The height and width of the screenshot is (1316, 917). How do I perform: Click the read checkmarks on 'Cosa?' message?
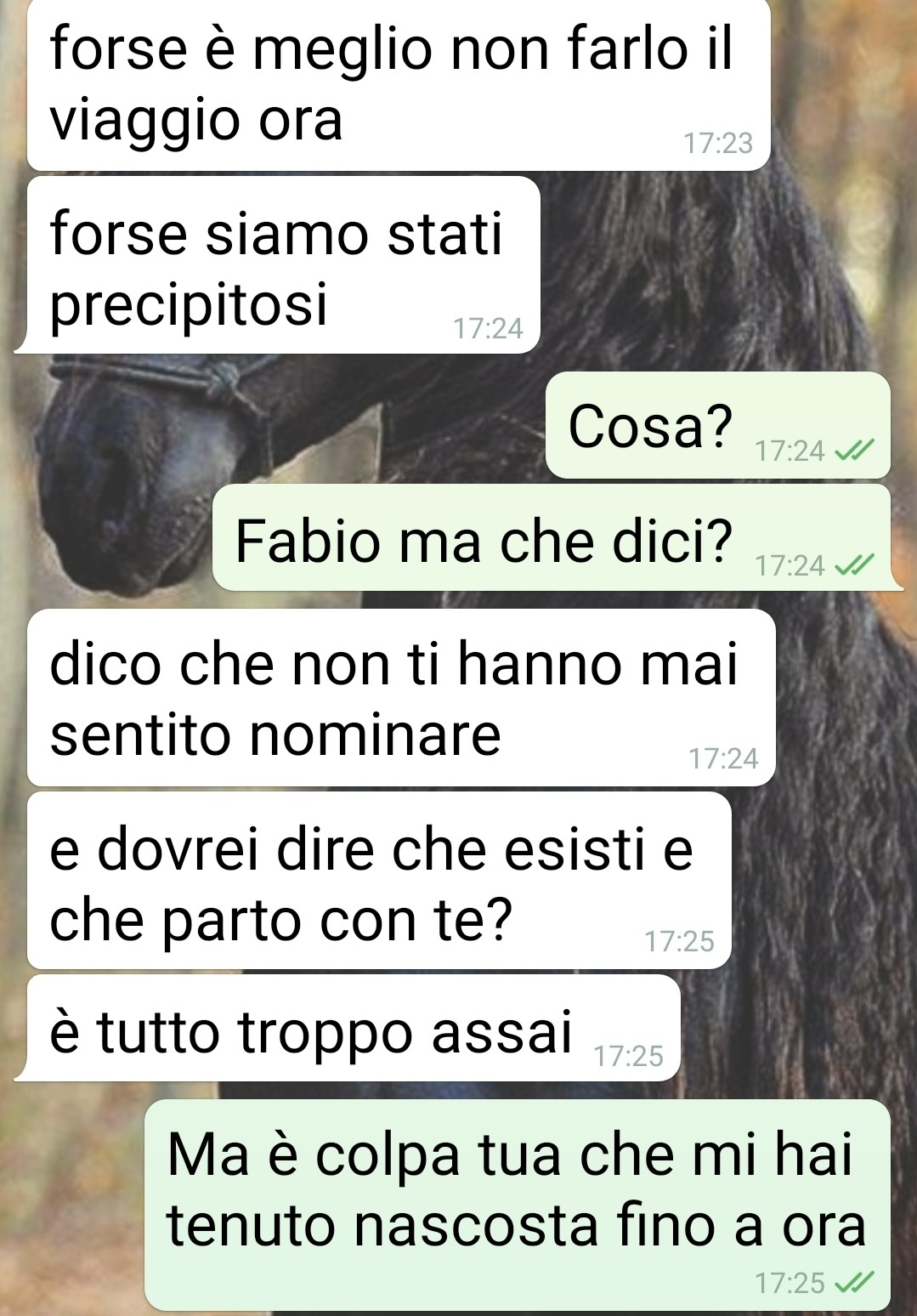coord(855,451)
